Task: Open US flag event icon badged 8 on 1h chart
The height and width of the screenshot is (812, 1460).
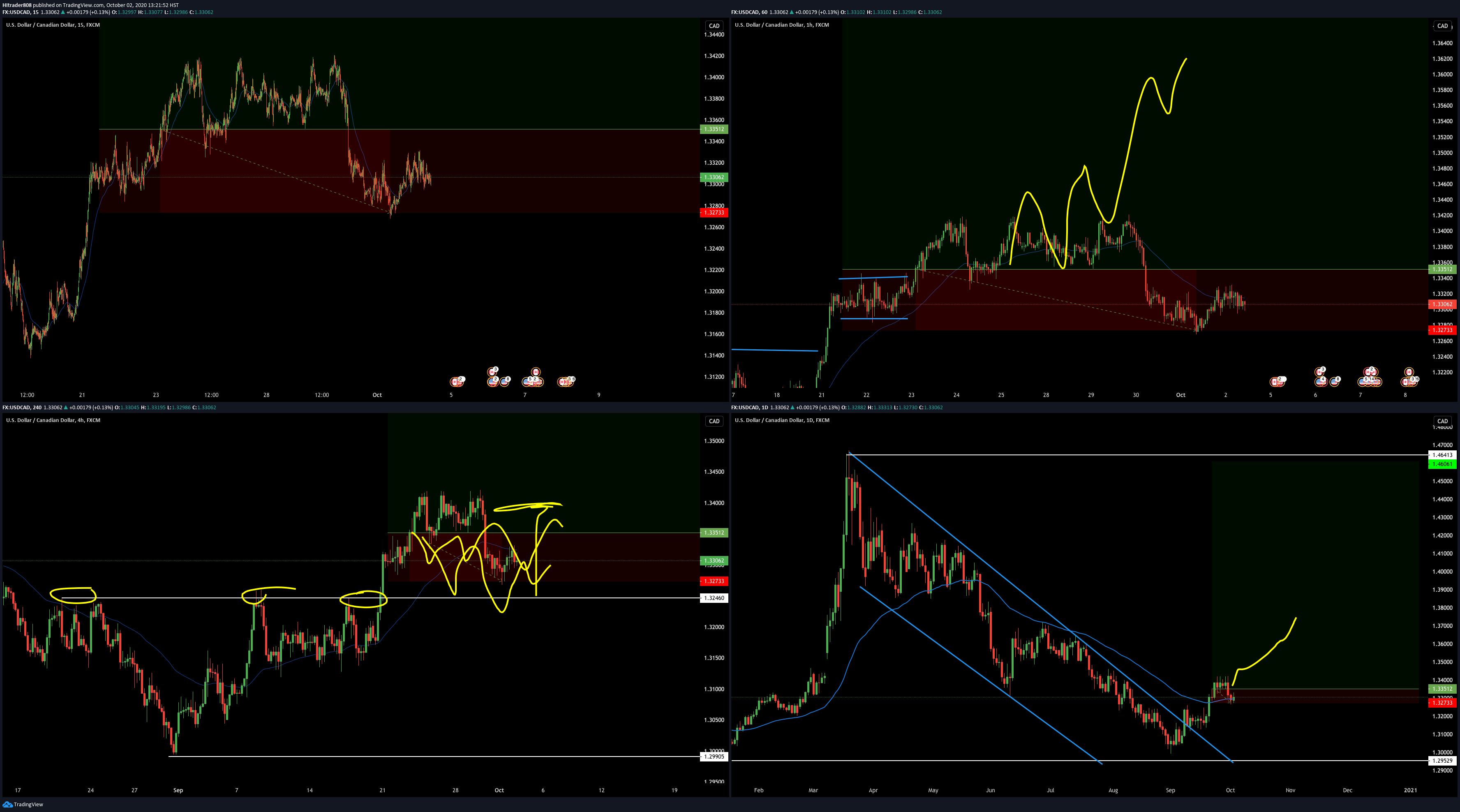Action: [x=1335, y=382]
